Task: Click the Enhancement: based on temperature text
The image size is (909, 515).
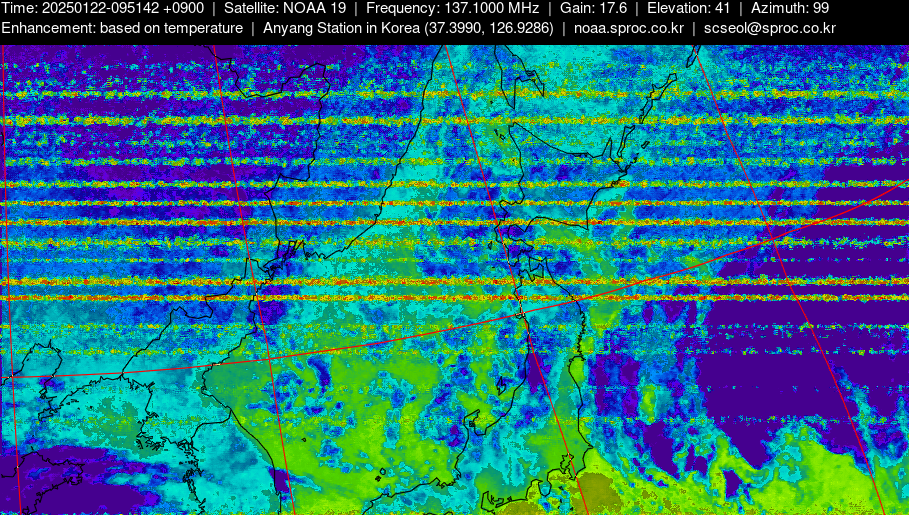Action: click(x=122, y=28)
